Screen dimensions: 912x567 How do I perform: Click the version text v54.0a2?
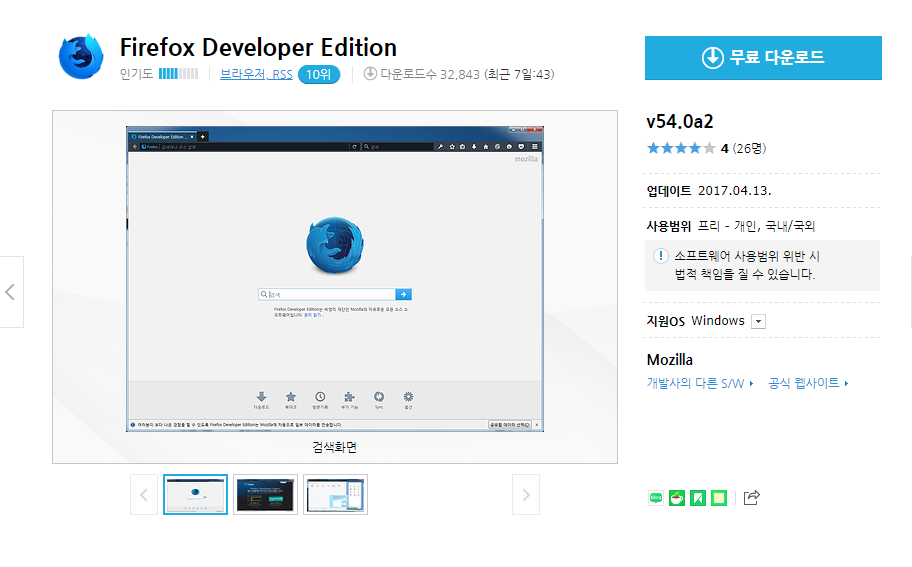680,122
